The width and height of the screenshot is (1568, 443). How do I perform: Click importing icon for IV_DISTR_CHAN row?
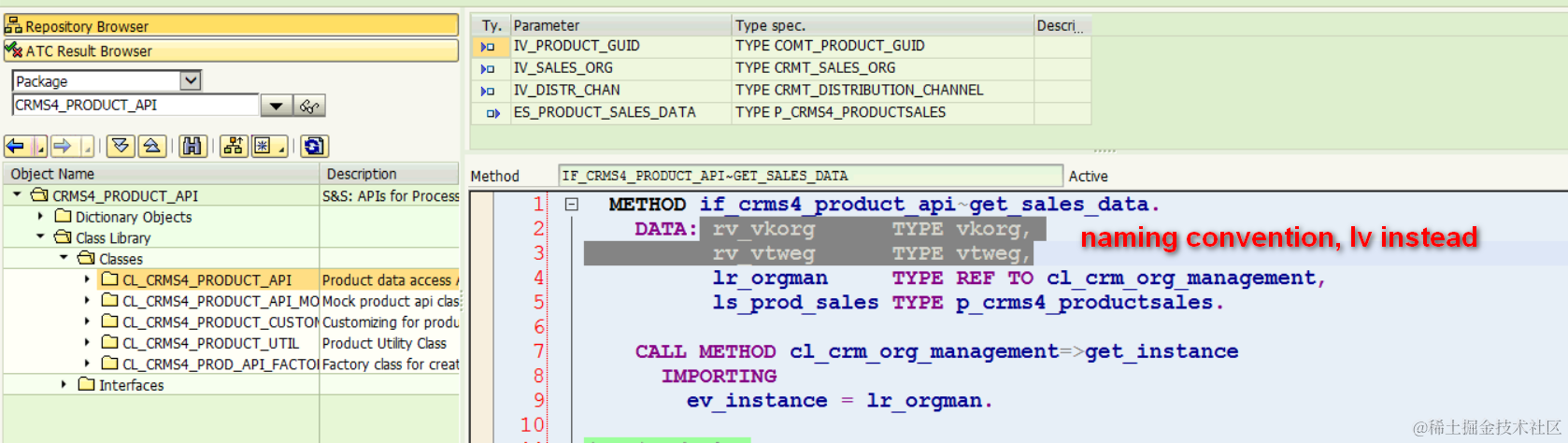click(x=488, y=91)
